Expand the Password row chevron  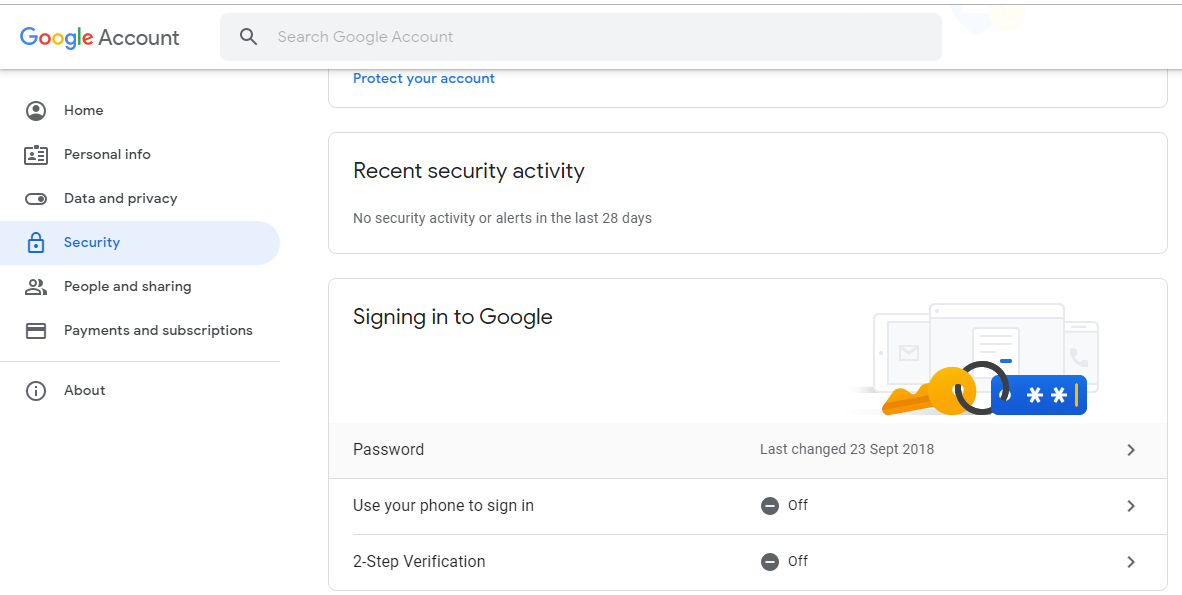(1131, 450)
